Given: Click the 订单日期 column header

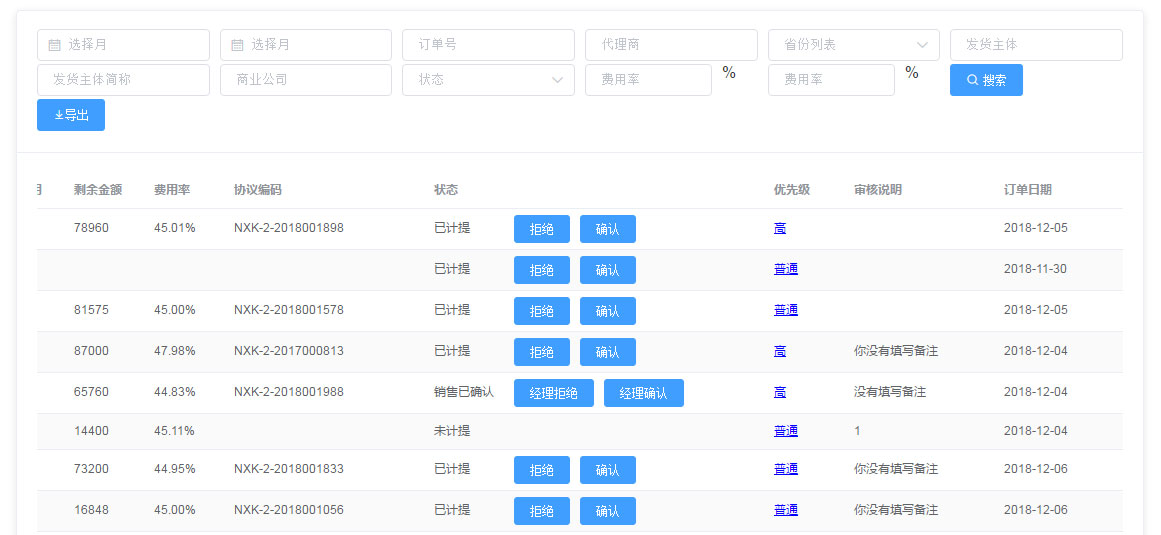Looking at the screenshot, I should tap(1027, 190).
